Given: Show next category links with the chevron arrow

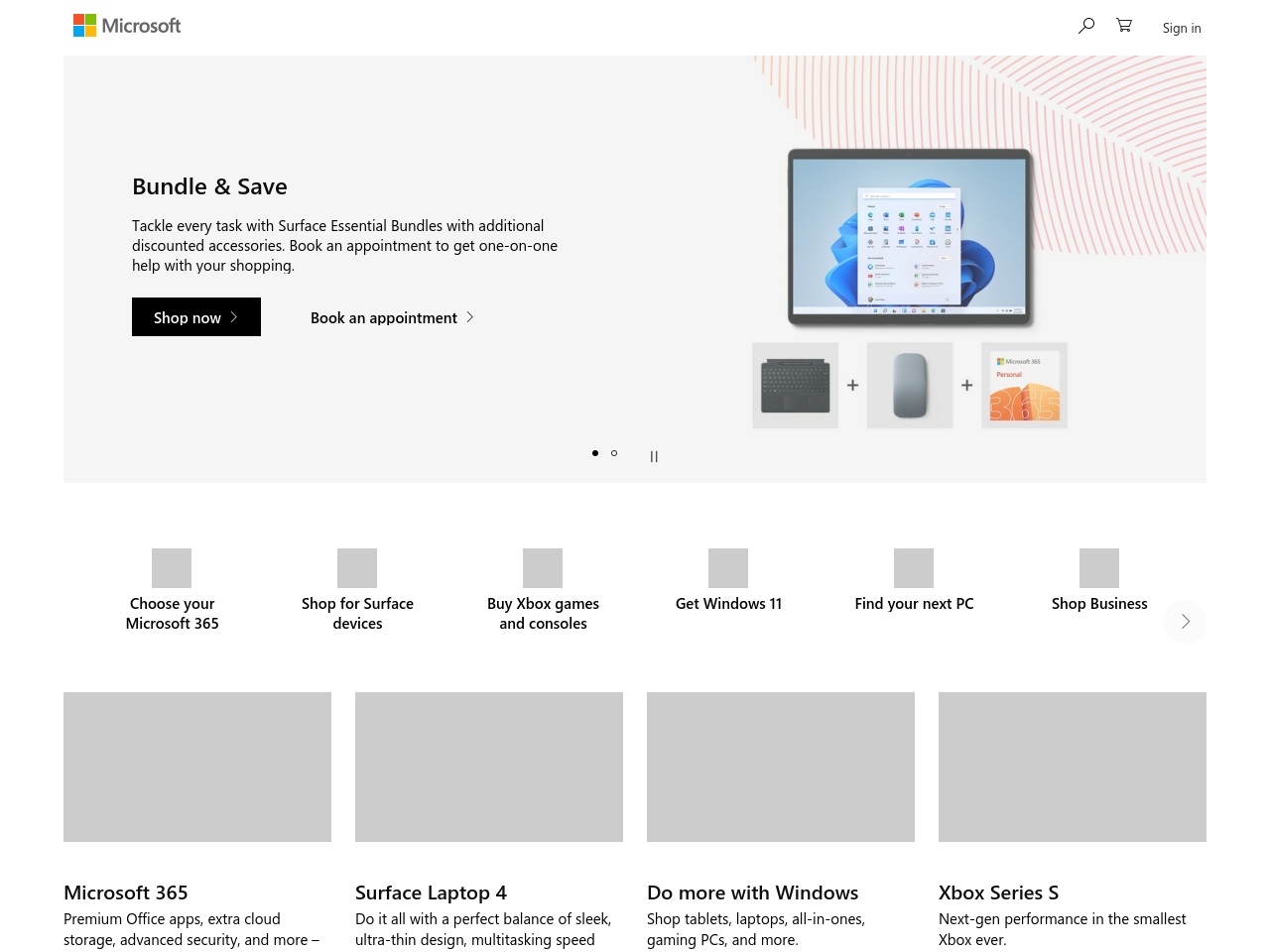Looking at the screenshot, I should coord(1185,622).
